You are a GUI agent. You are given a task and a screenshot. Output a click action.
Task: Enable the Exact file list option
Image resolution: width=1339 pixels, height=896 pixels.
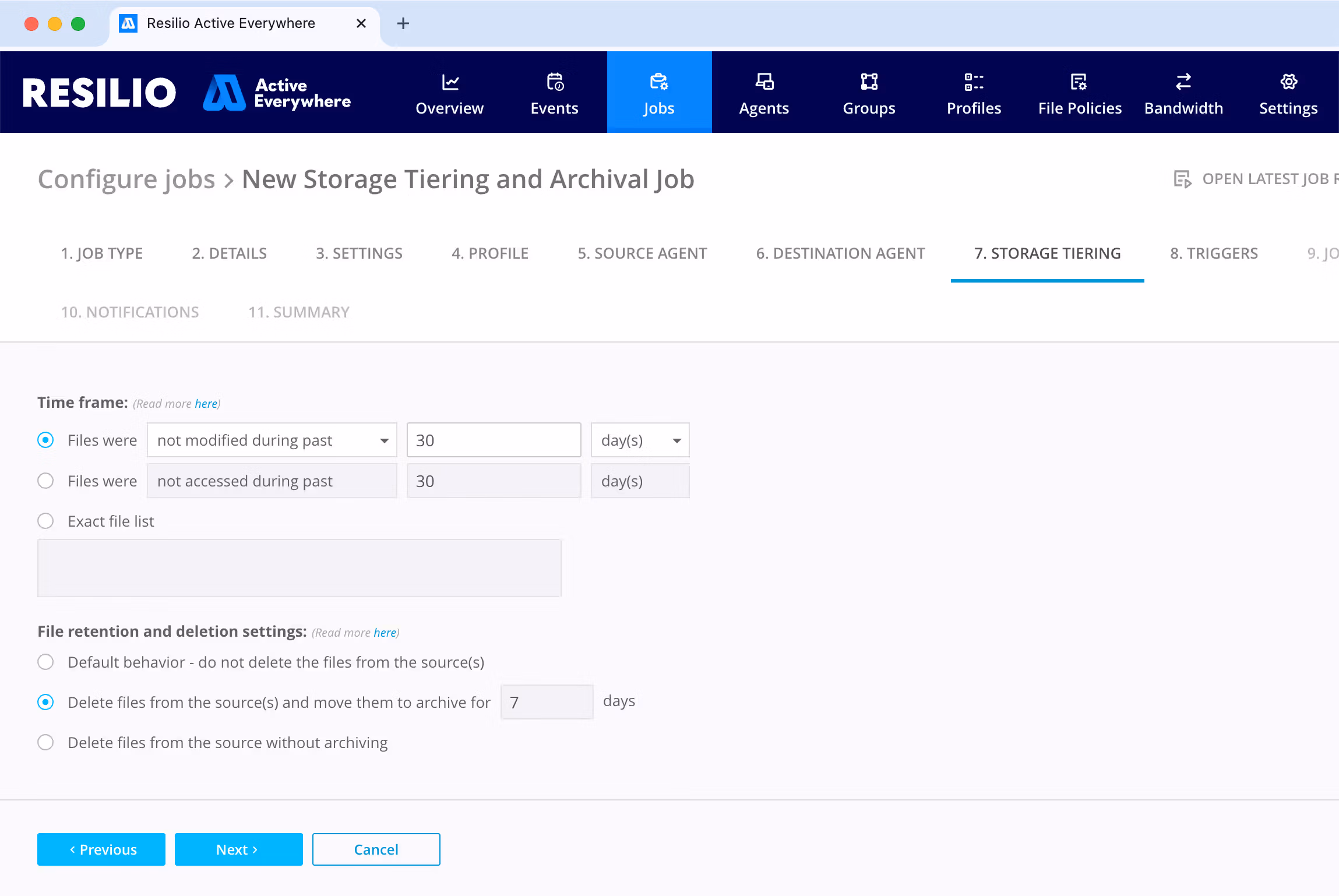[x=45, y=521]
